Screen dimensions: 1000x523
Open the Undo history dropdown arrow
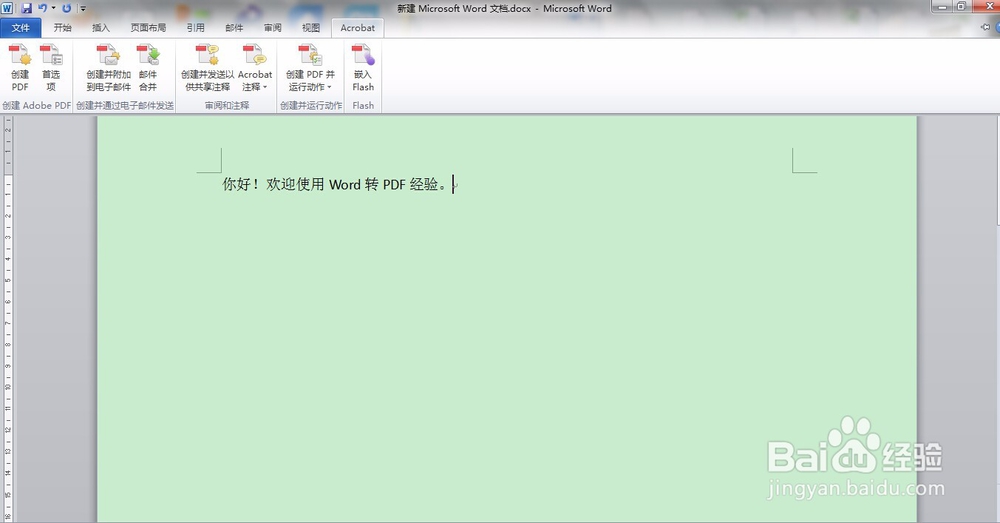pos(53,8)
